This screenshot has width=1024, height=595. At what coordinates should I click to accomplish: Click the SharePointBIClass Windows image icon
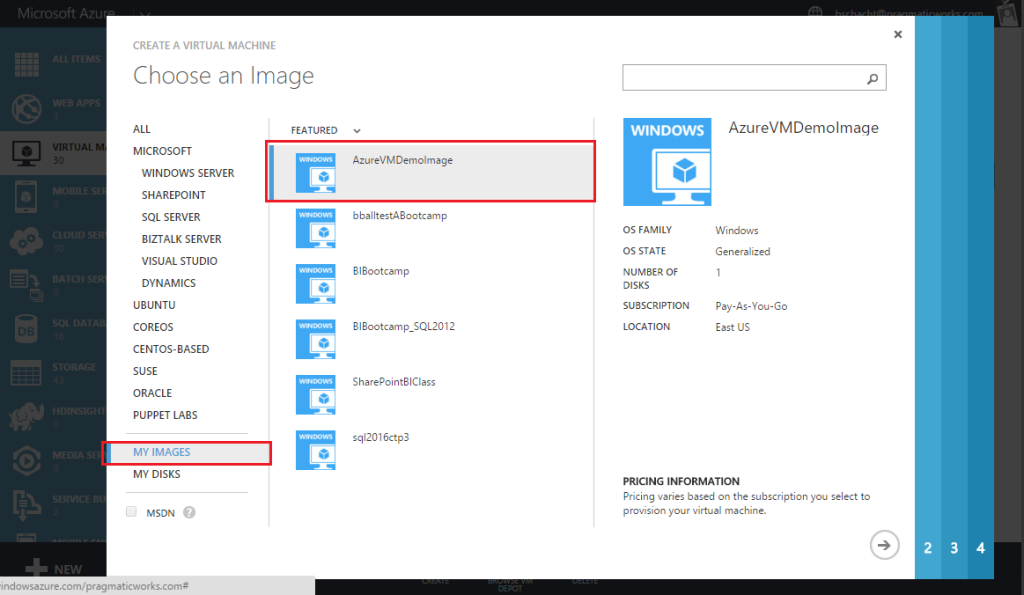(x=315, y=395)
